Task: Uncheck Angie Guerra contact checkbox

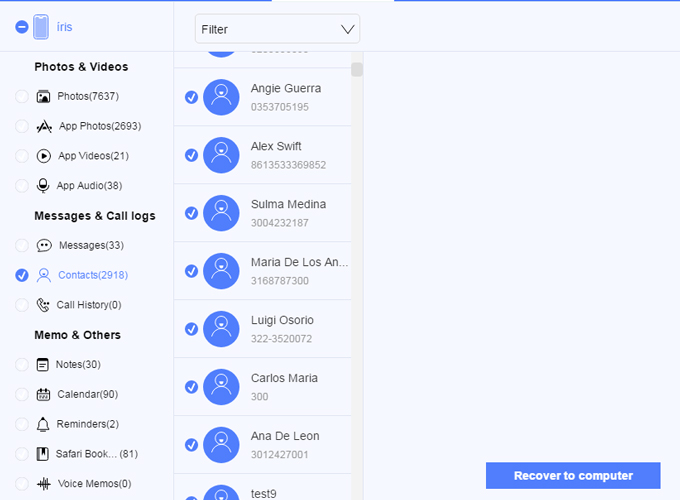Action: (x=191, y=97)
